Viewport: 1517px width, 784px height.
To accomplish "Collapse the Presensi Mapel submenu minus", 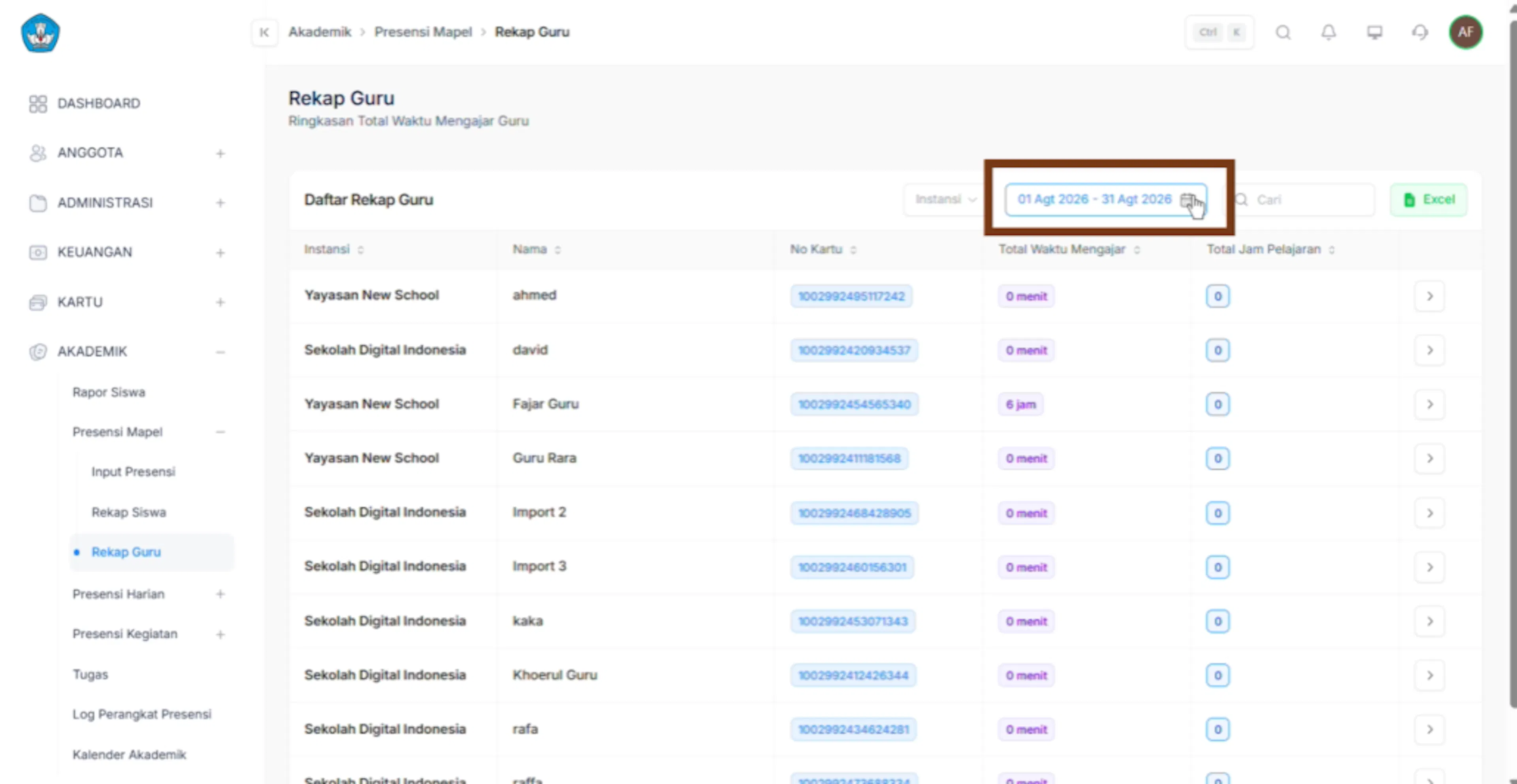I will click(x=220, y=432).
